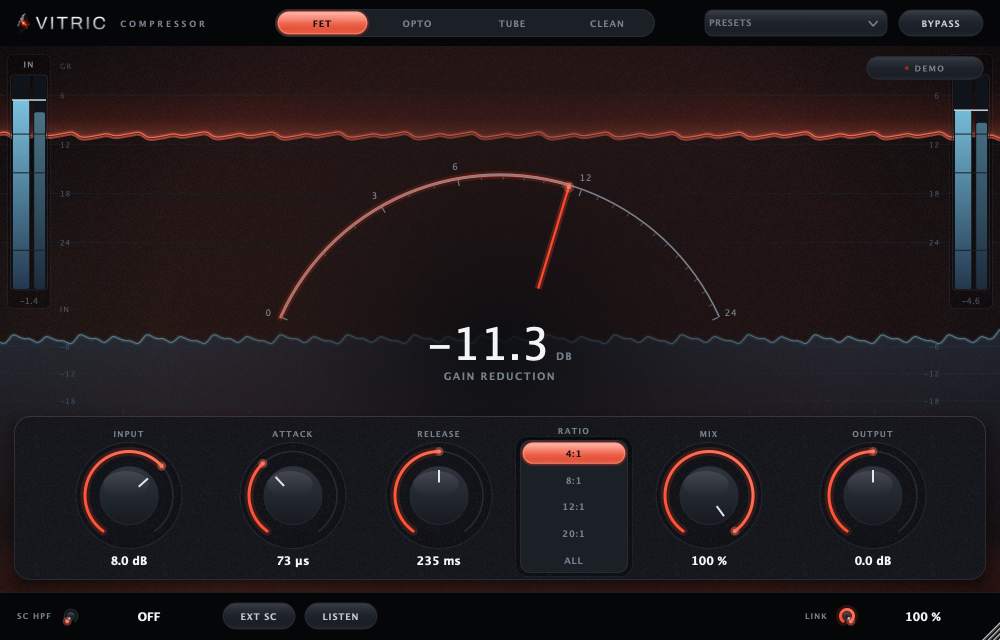Screen dimensions: 1000x640
Task: Click the Mix knob
Action: (709, 495)
